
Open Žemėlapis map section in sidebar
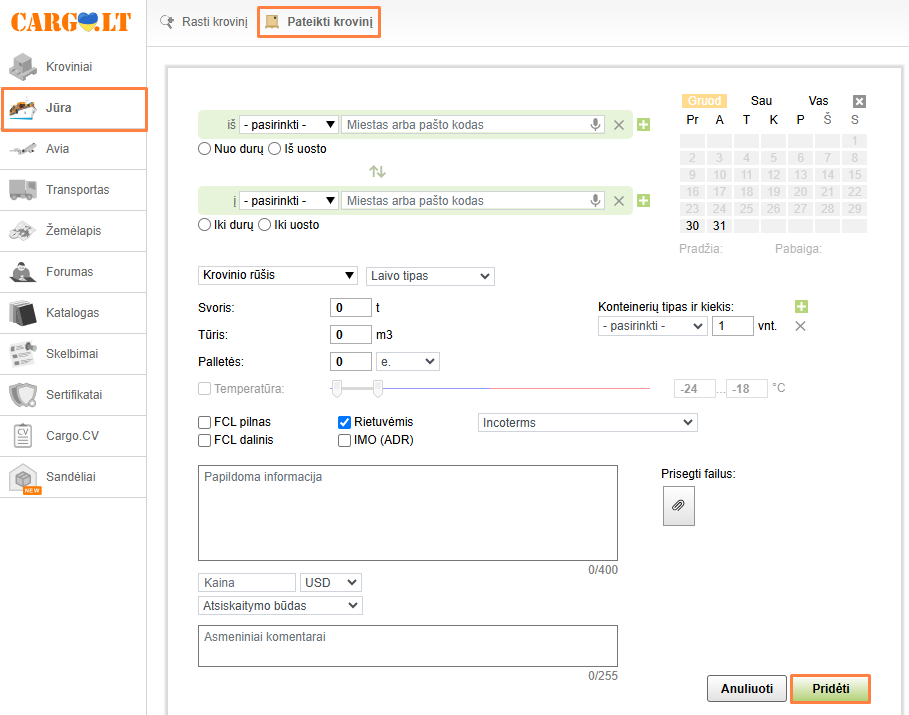(x=73, y=231)
